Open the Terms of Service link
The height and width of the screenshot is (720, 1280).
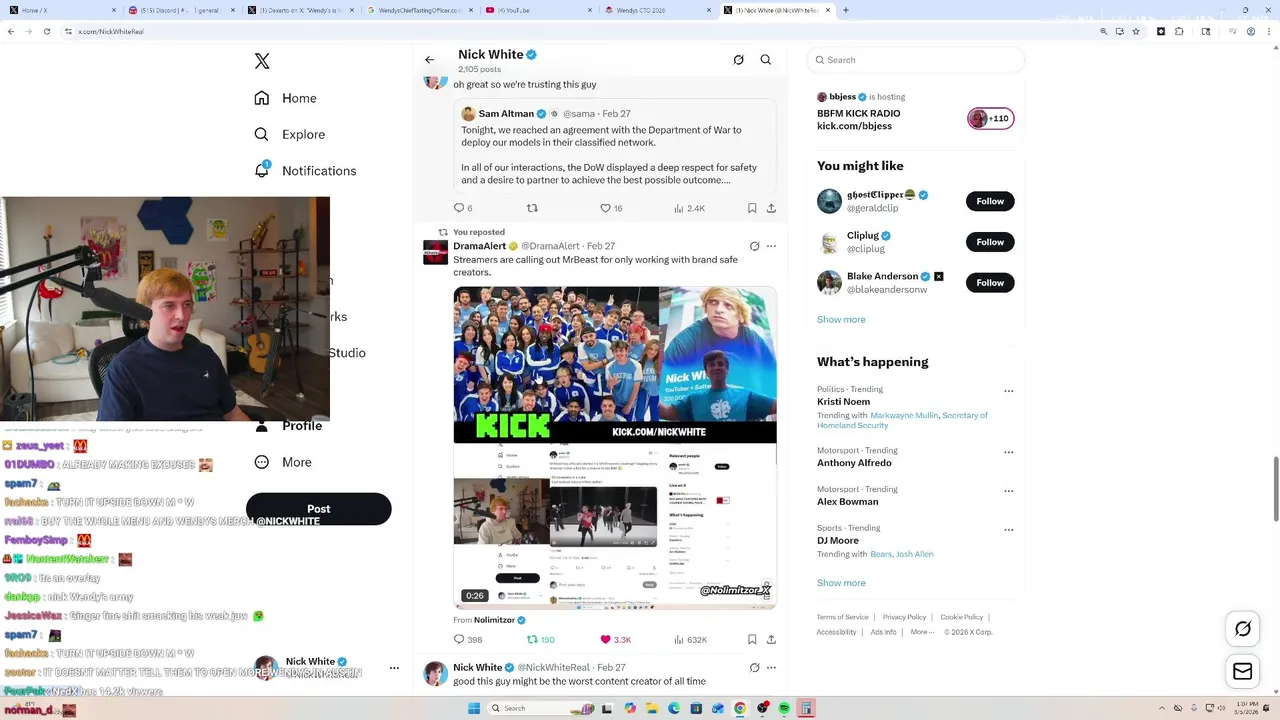click(842, 617)
